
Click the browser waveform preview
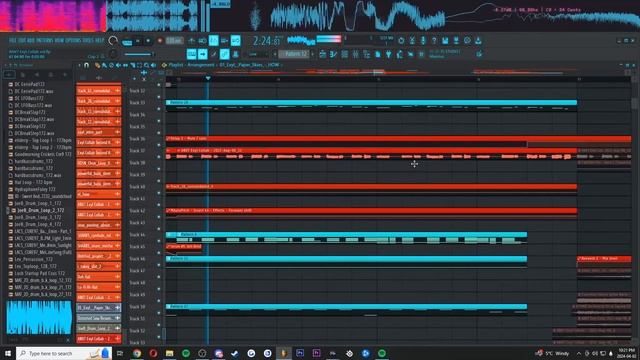(39, 317)
